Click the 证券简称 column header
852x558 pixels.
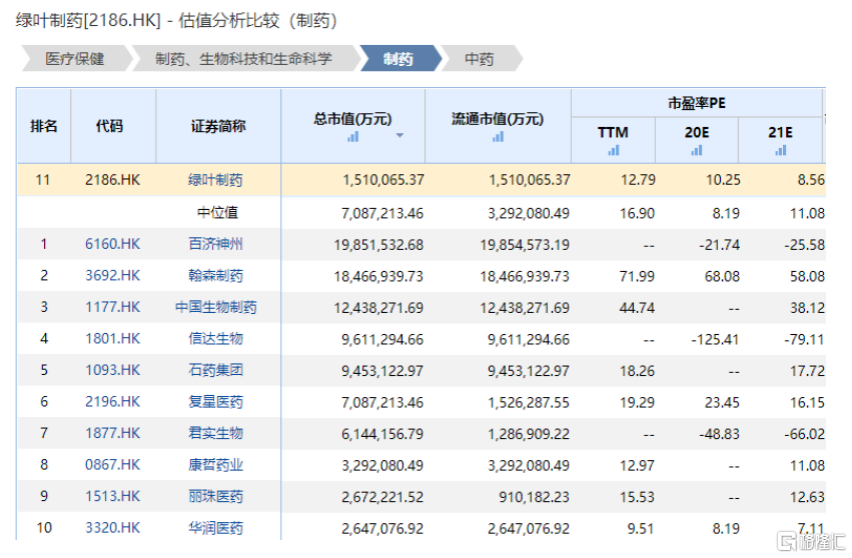pyautogui.click(x=218, y=126)
